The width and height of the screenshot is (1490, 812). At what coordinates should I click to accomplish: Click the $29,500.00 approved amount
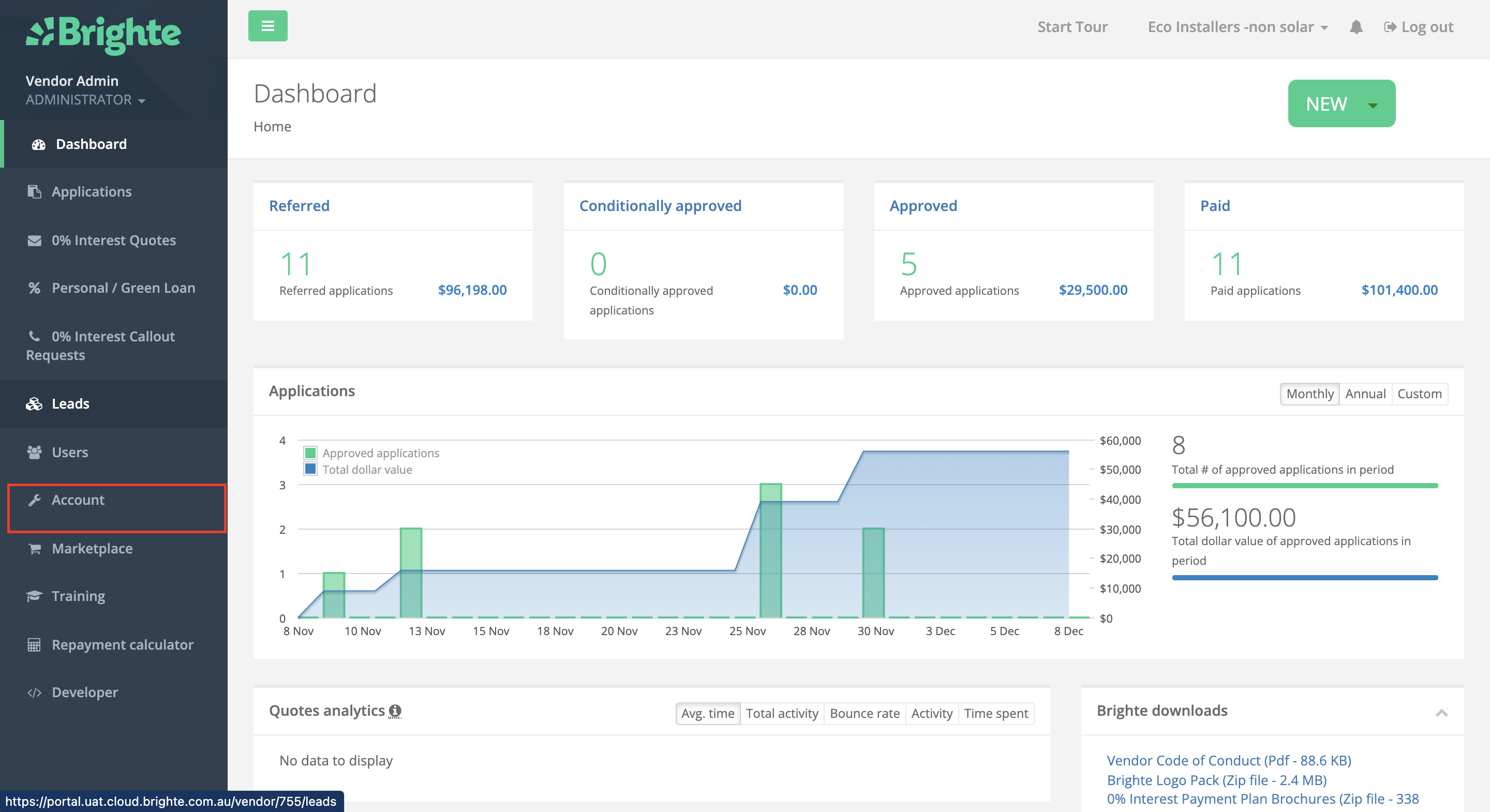coord(1093,290)
